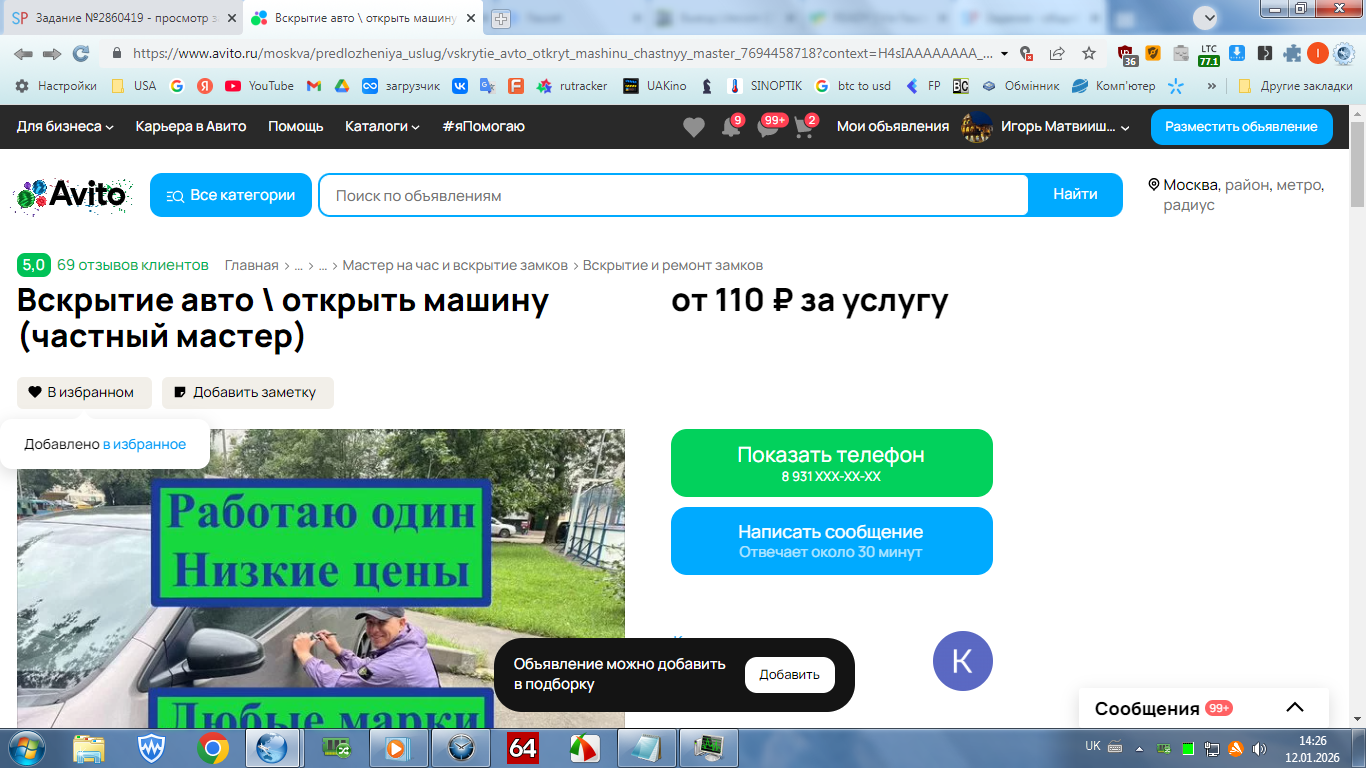Open Google Drive bookmark icon

click(341, 86)
